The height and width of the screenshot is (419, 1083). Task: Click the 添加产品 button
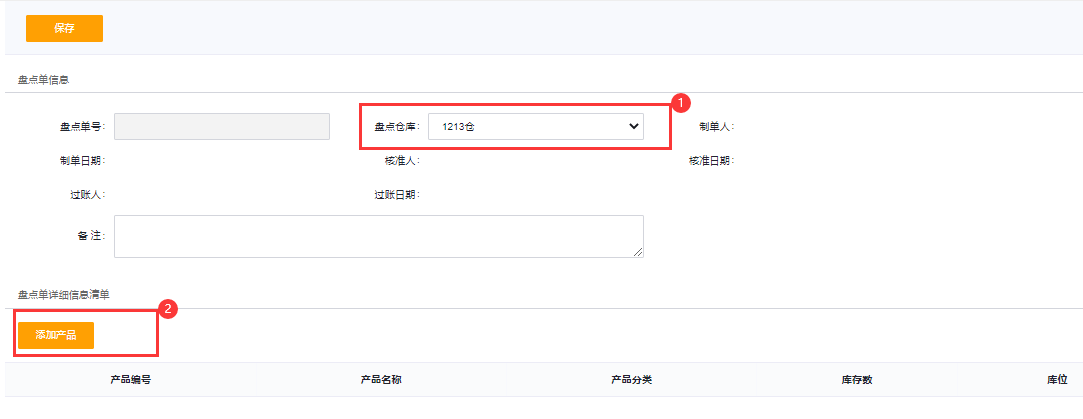point(56,335)
